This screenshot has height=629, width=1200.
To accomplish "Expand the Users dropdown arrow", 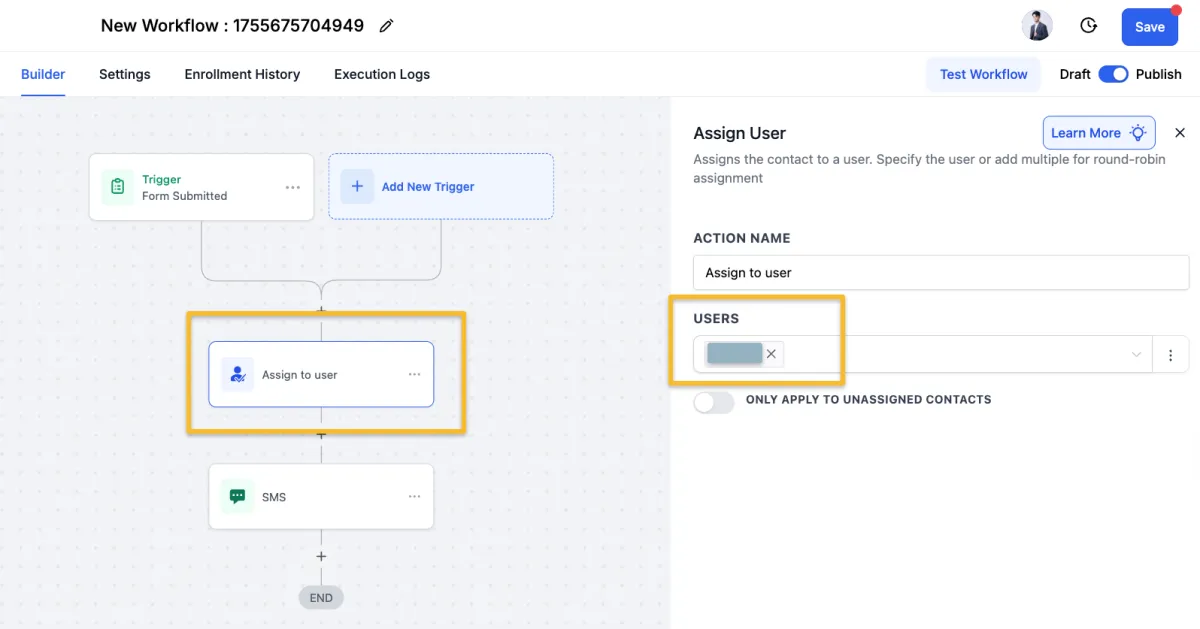I will tap(1136, 355).
